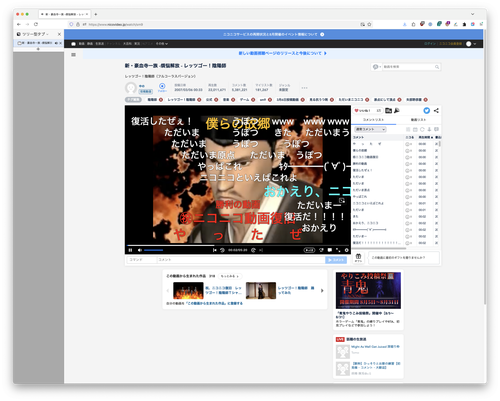
Task: Click the video search input field
Action: pyautogui.click(x=408, y=67)
